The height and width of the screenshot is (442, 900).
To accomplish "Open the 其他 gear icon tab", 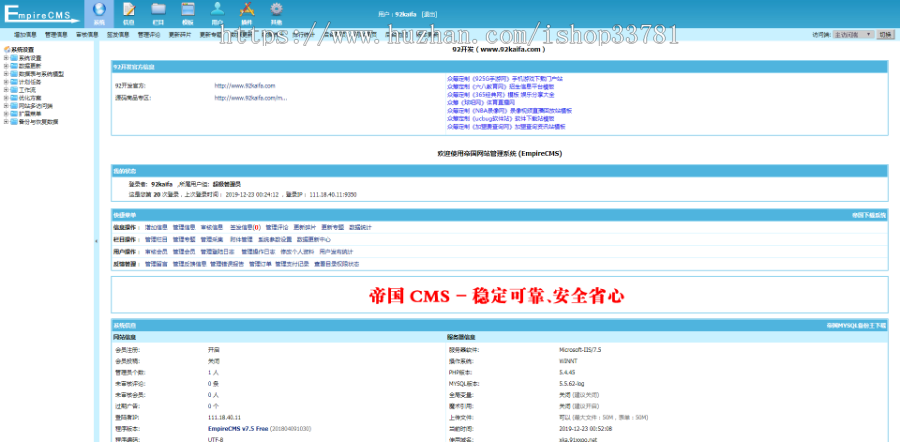I will click(x=276, y=13).
